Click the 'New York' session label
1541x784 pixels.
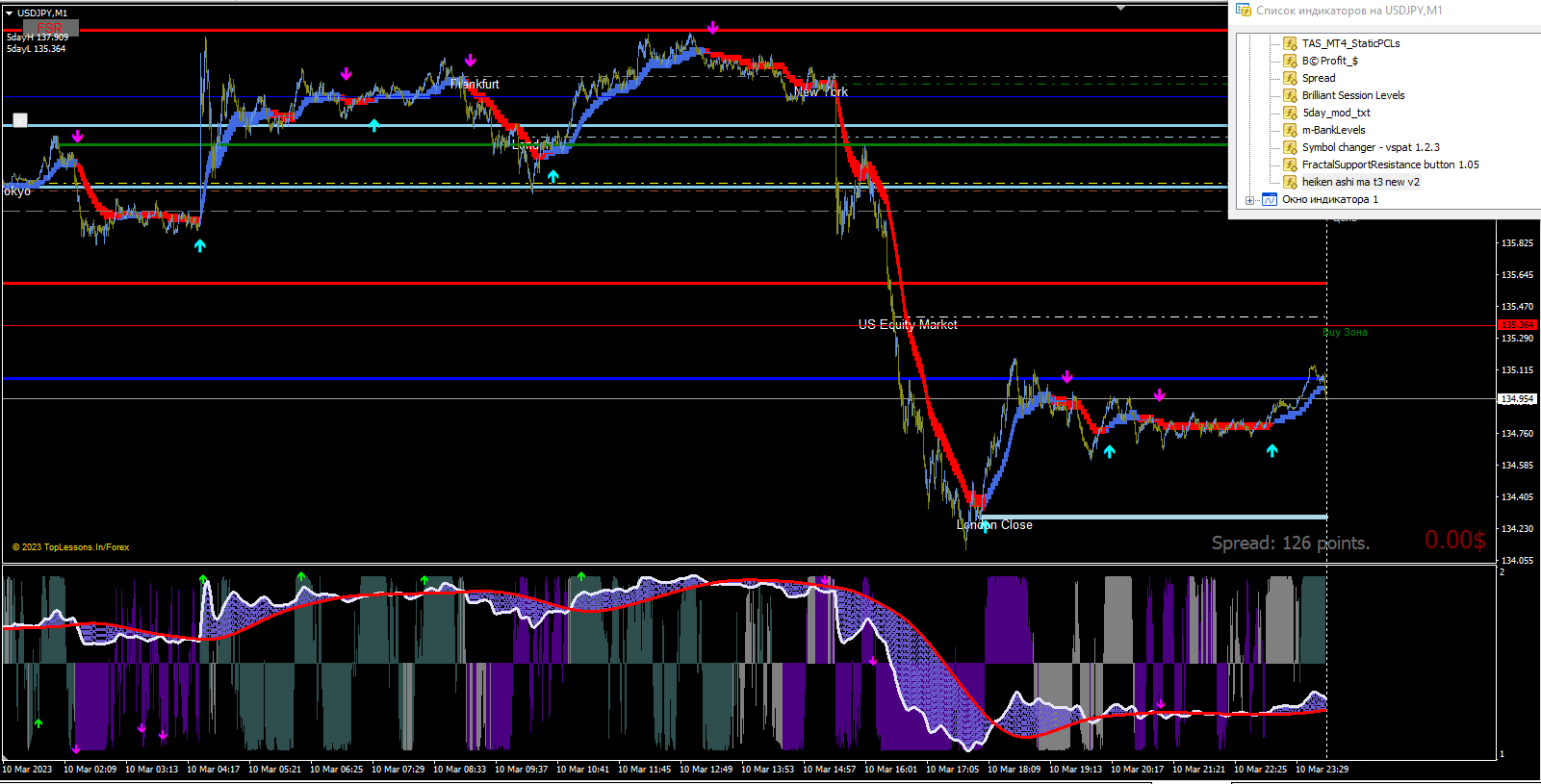point(821,92)
